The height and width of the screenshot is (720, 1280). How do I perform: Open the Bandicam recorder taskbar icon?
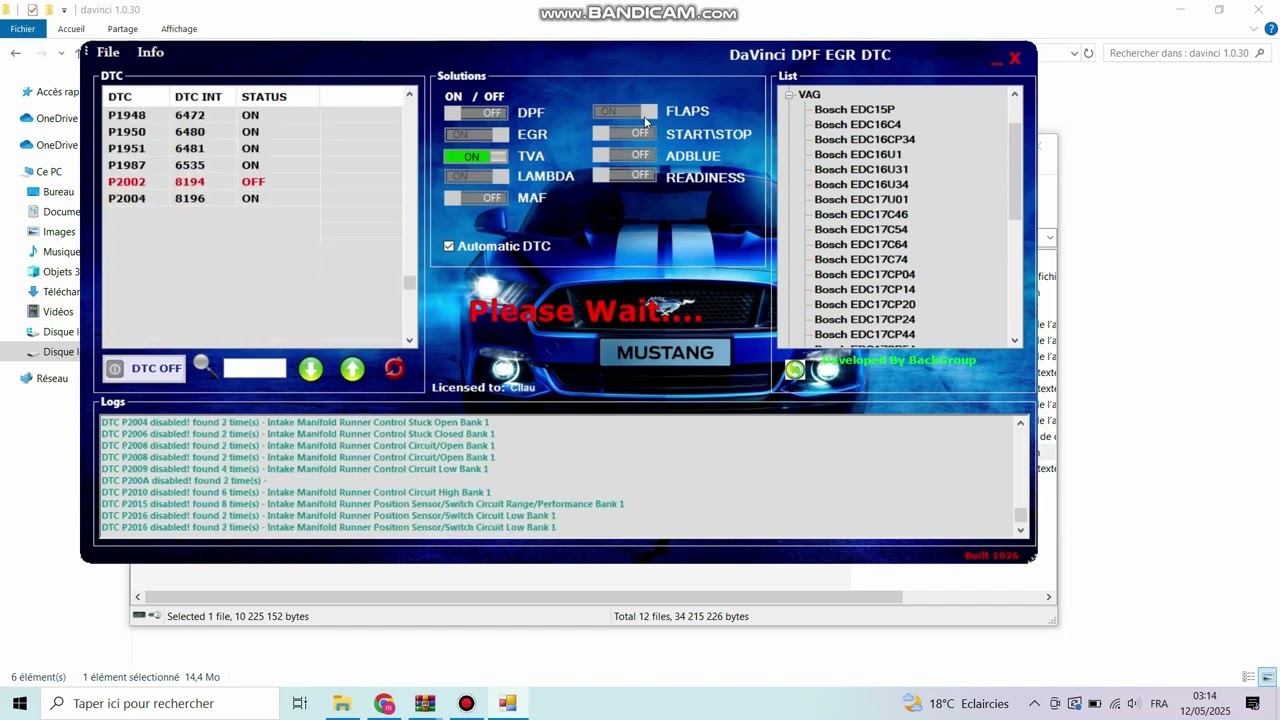[466, 703]
